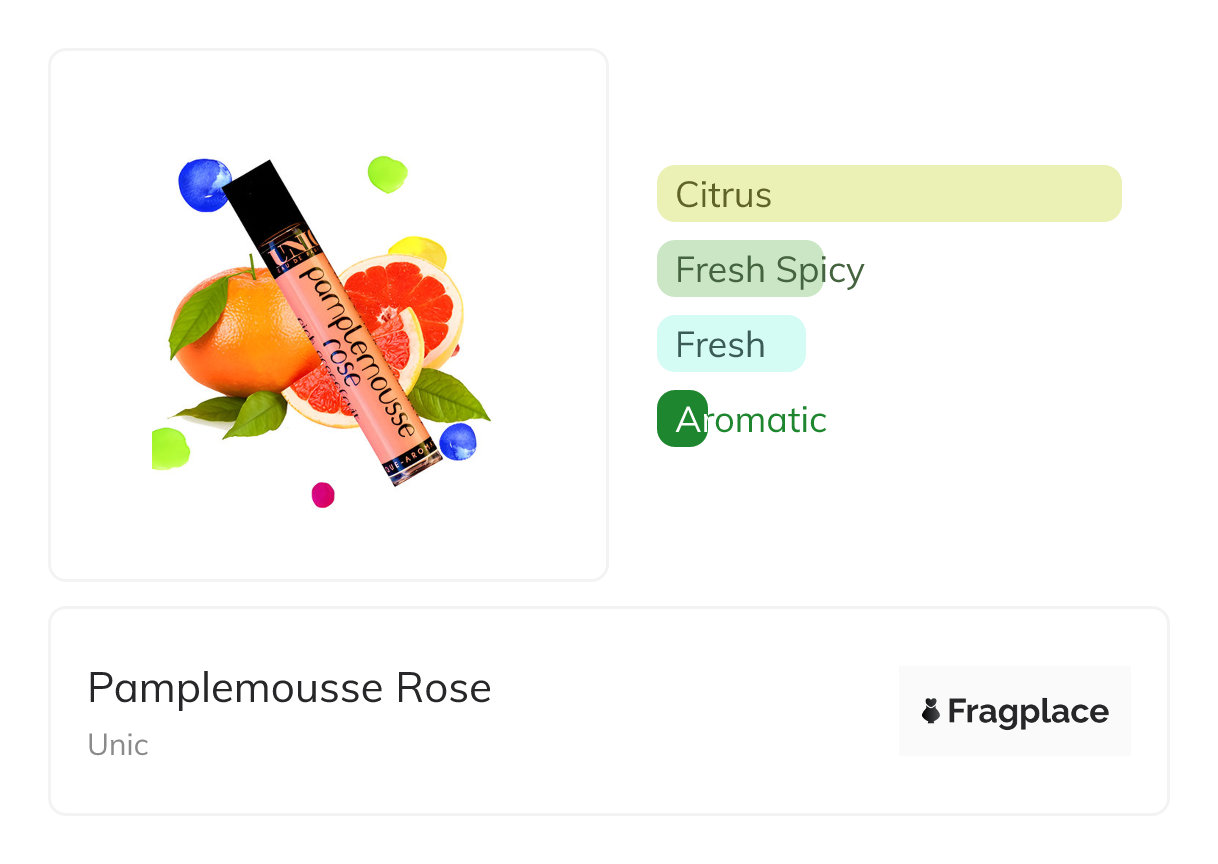1218x864 pixels.
Task: Click the green paint blob at bottom-left
Action: click(x=169, y=448)
